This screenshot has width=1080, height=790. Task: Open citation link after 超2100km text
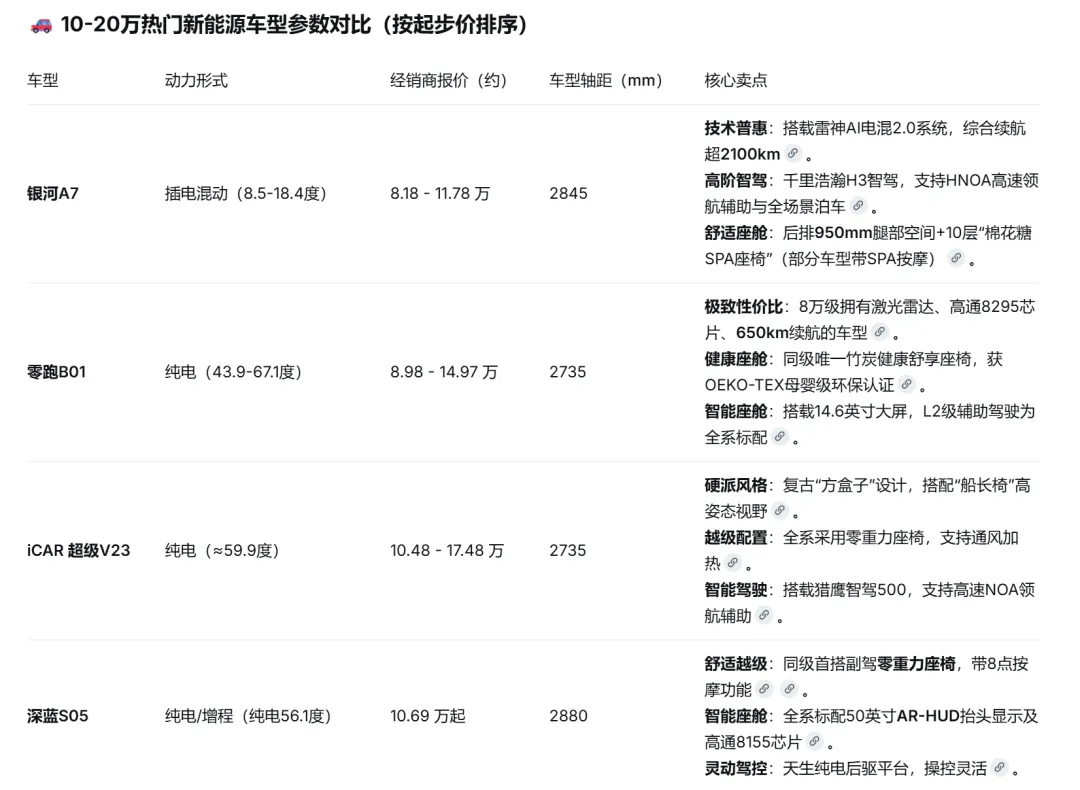pos(793,154)
